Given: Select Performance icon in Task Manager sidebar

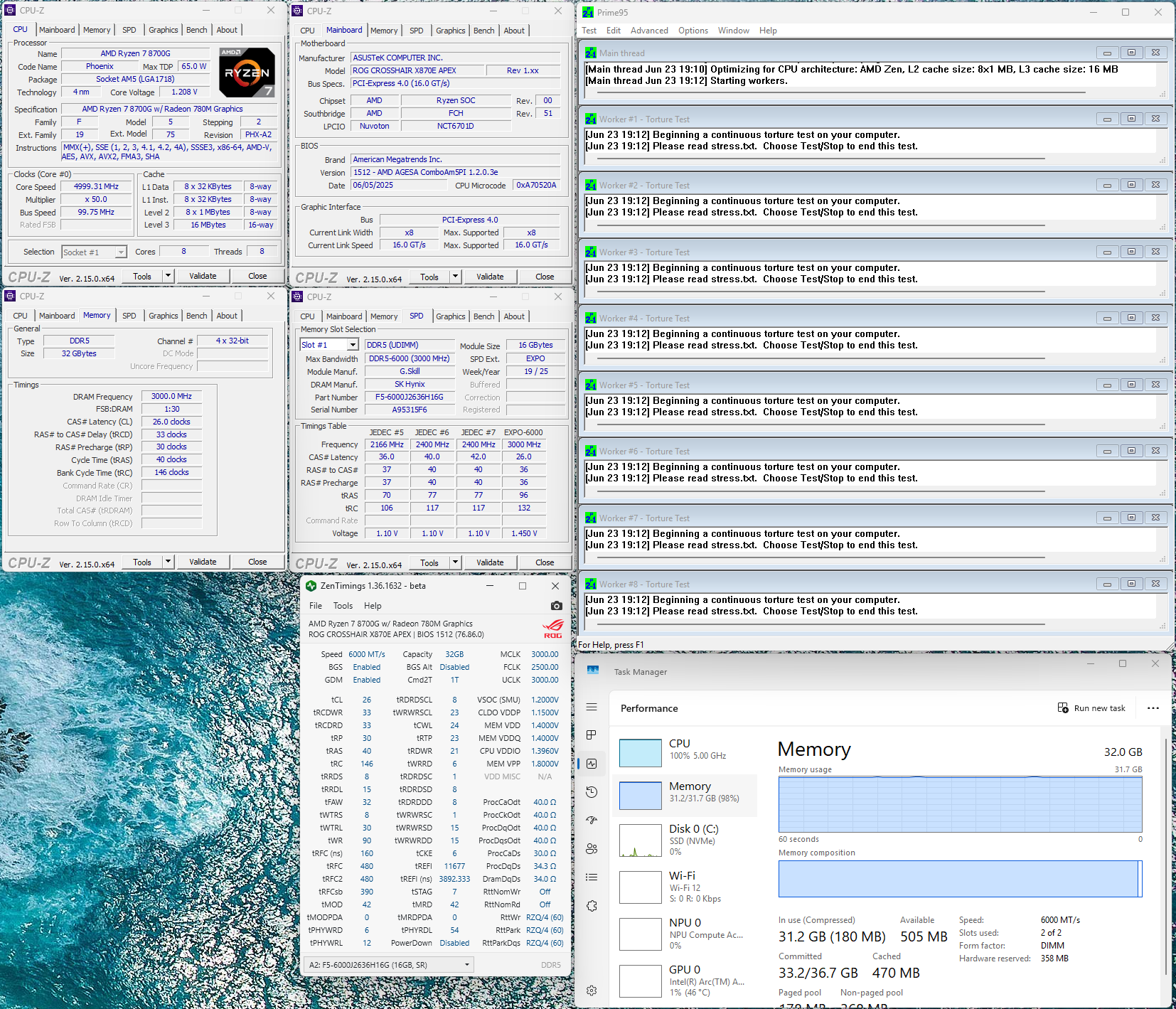Looking at the screenshot, I should click(x=592, y=764).
